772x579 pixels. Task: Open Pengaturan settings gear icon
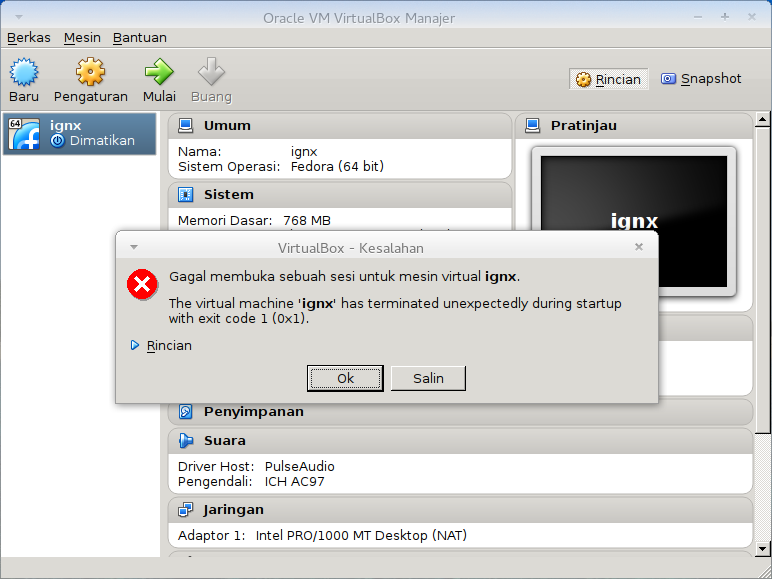pos(91,72)
